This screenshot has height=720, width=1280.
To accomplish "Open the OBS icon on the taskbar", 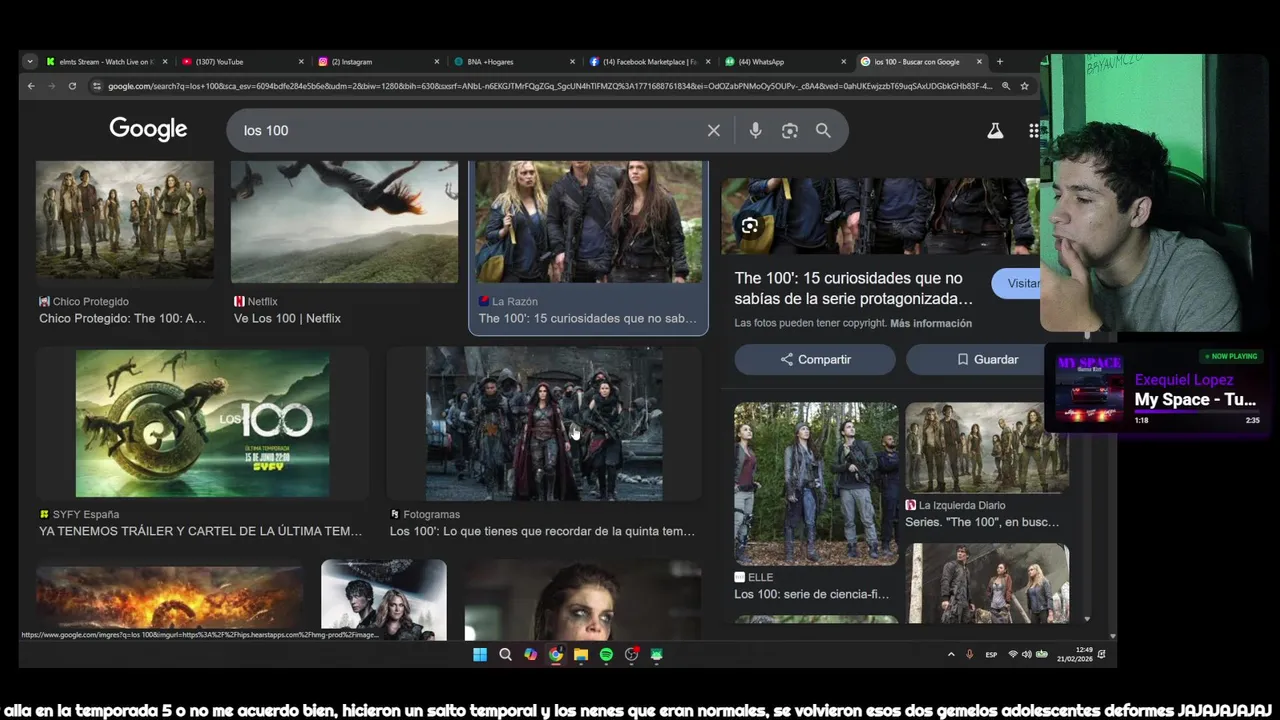I will tap(631, 655).
